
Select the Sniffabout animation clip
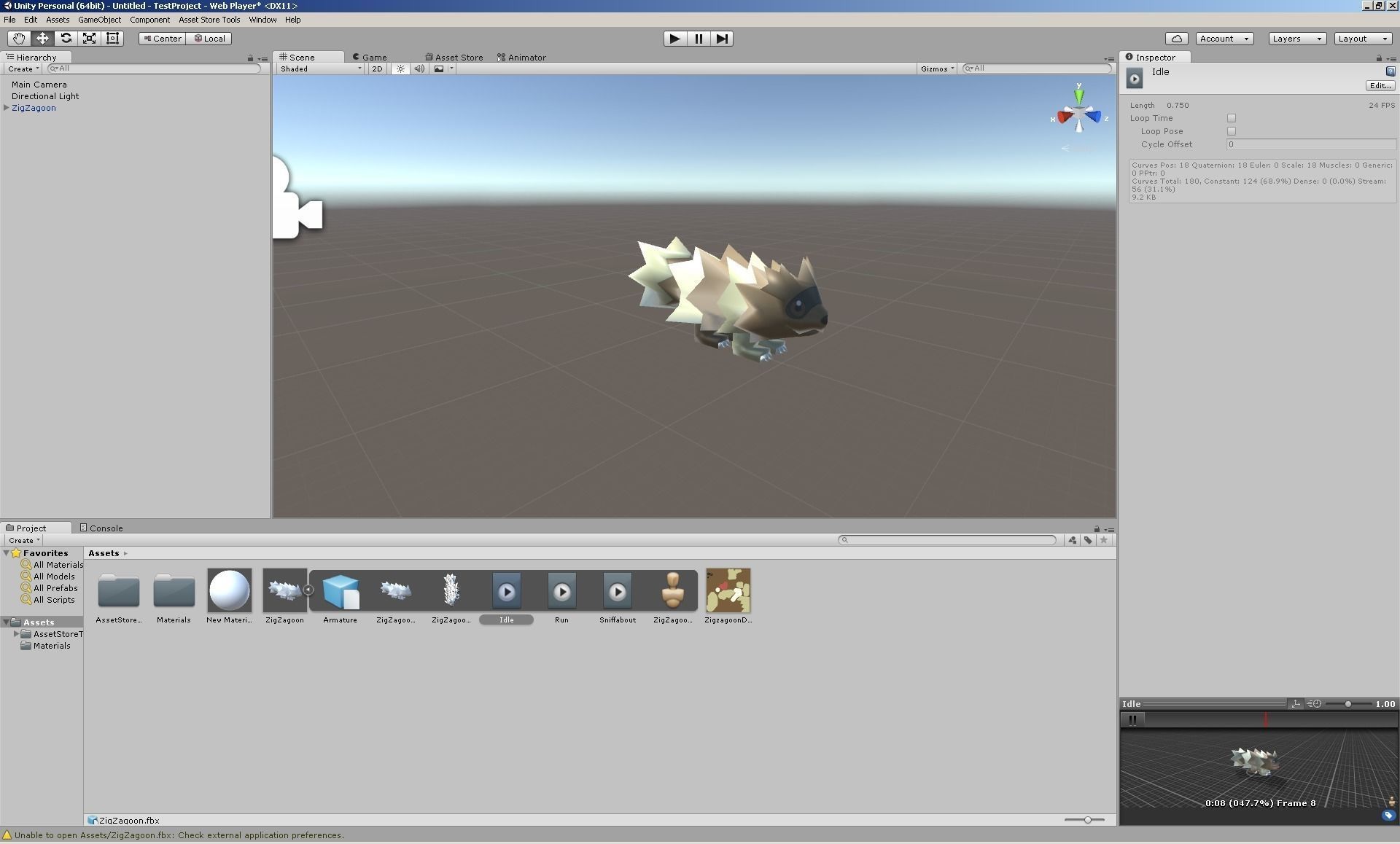(x=618, y=596)
